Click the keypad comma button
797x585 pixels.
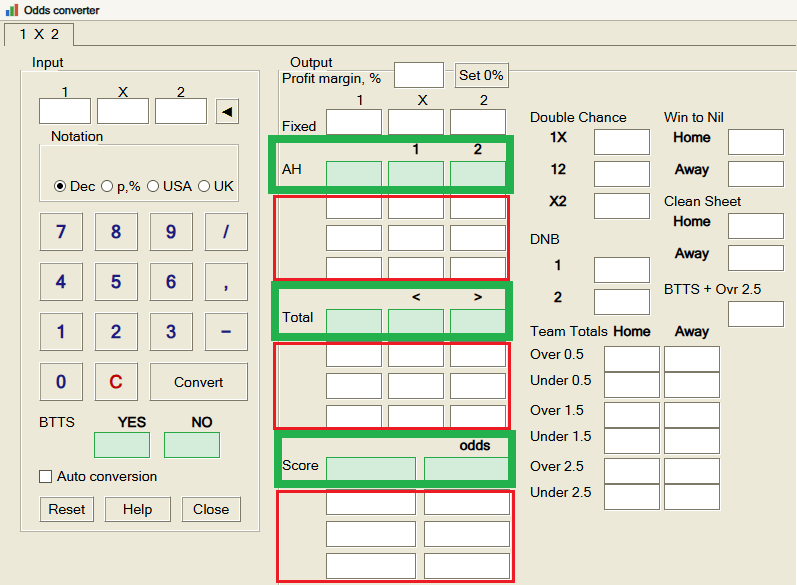(x=226, y=282)
